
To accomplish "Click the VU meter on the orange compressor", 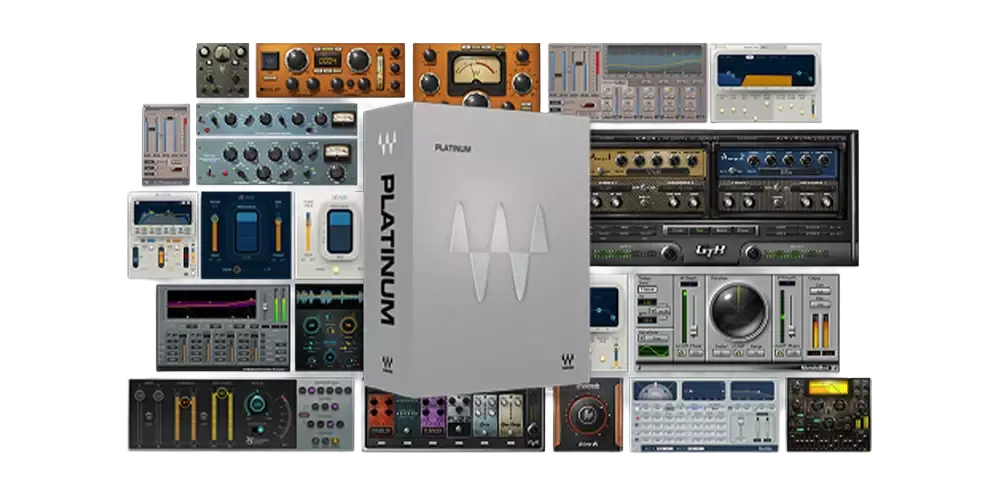I will (476, 71).
